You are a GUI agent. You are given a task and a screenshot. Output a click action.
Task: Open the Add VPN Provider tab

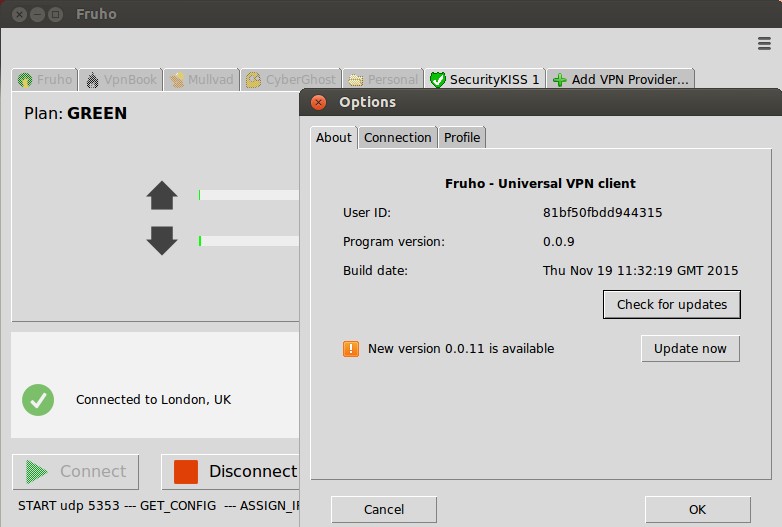620,80
